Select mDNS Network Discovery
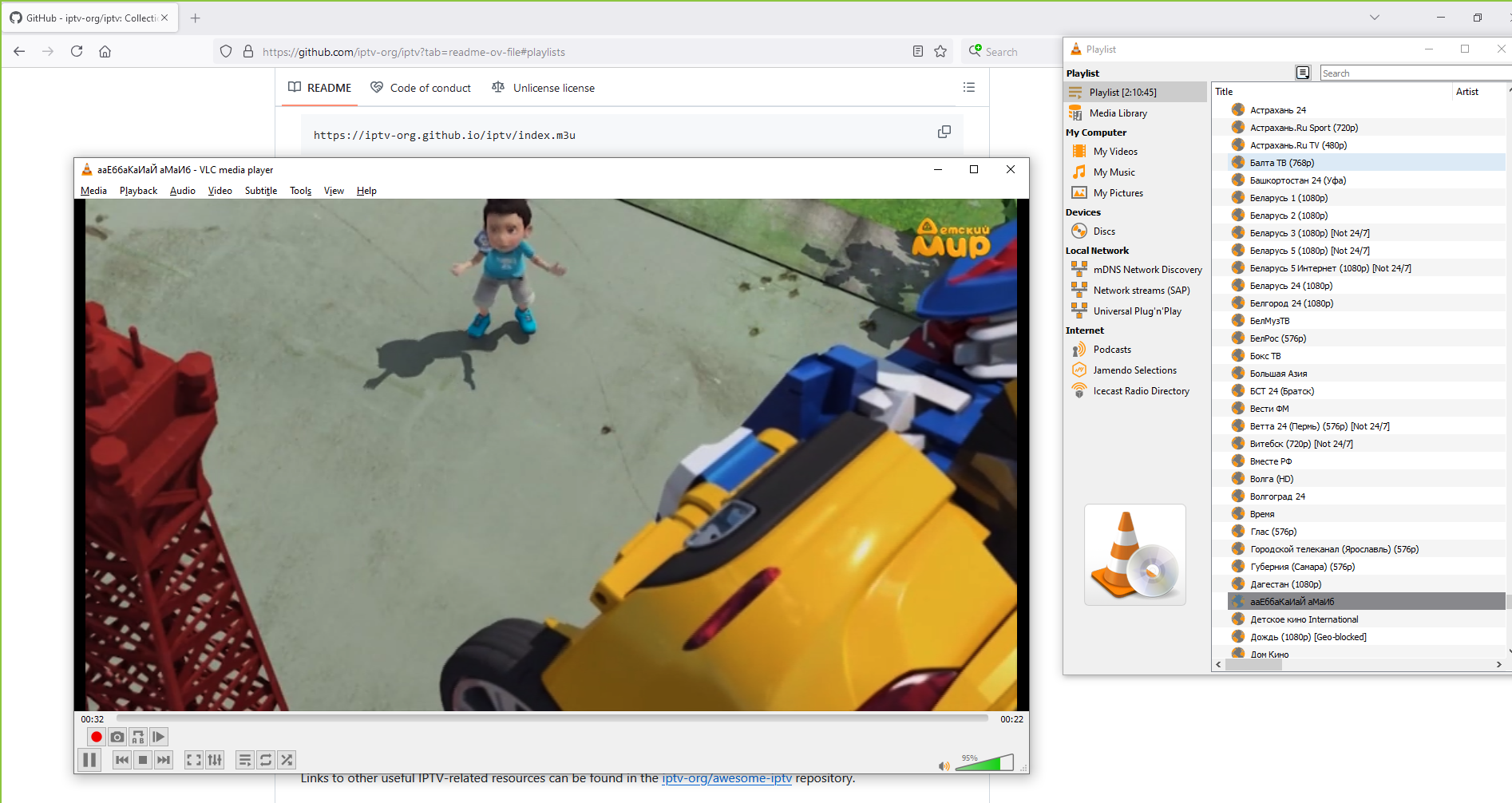 (1136, 270)
